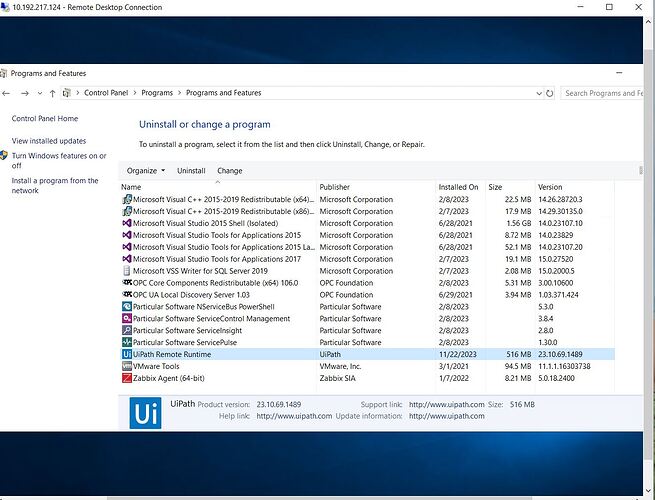Click the Support link http://www.uipath.com

pos(447,404)
